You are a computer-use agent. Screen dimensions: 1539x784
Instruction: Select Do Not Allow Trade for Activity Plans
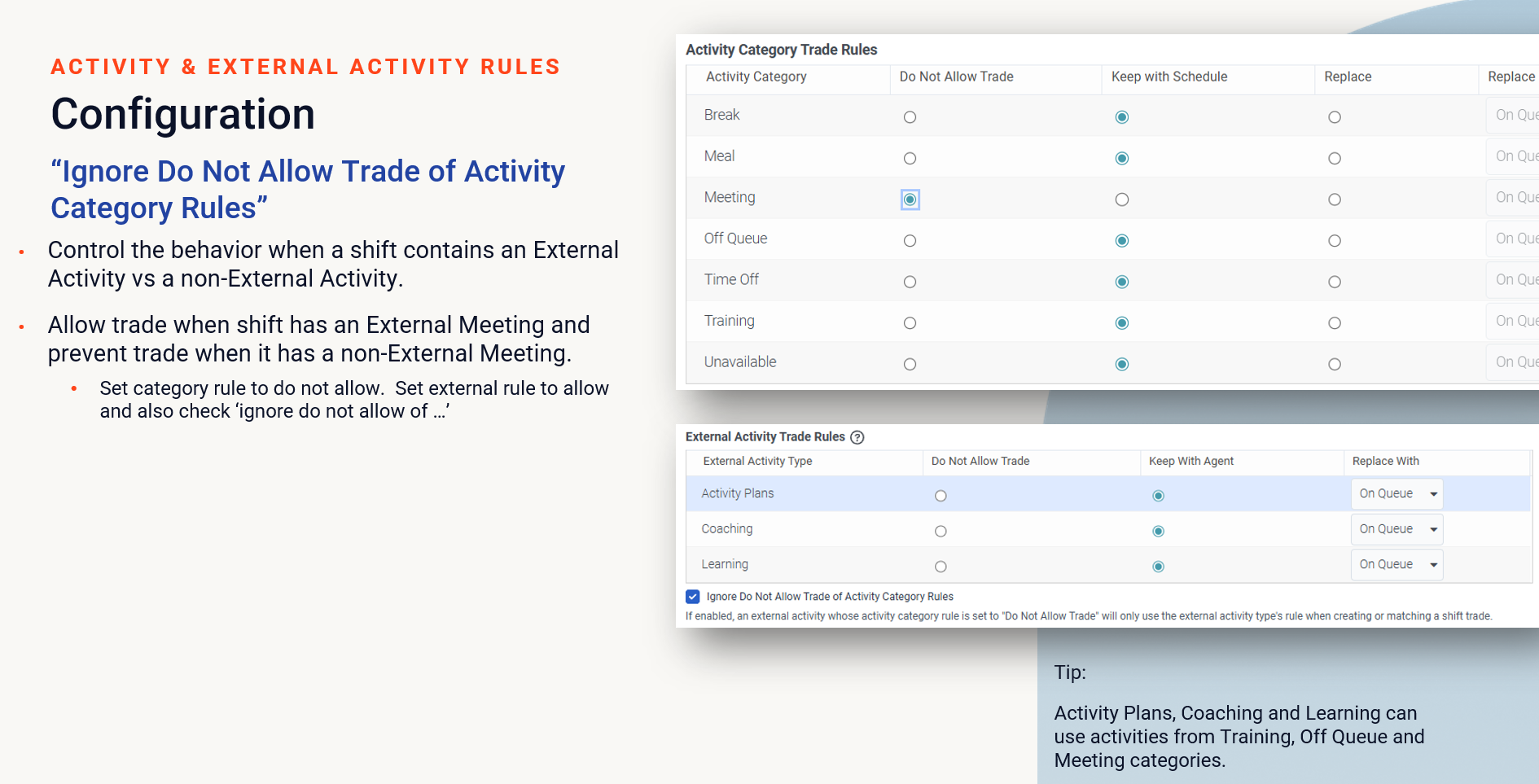940,496
